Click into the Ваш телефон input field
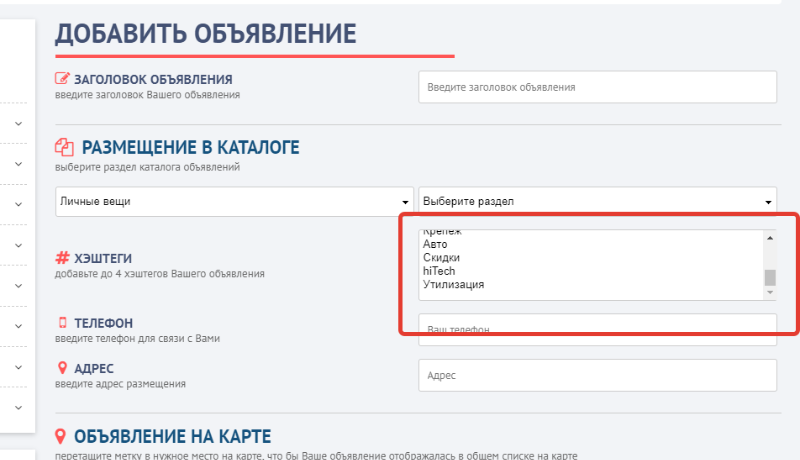The image size is (800, 460). (x=597, y=330)
